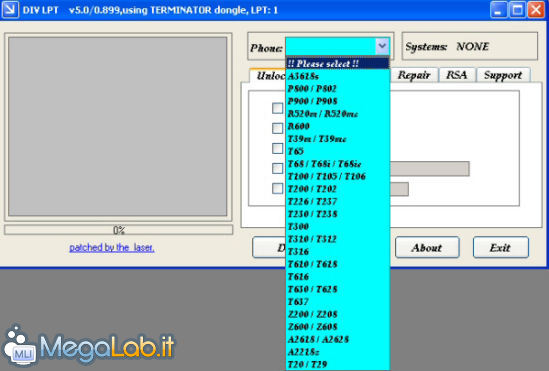Open the 'patched by the laser' link
This screenshot has width=549, height=371.
tap(112, 247)
